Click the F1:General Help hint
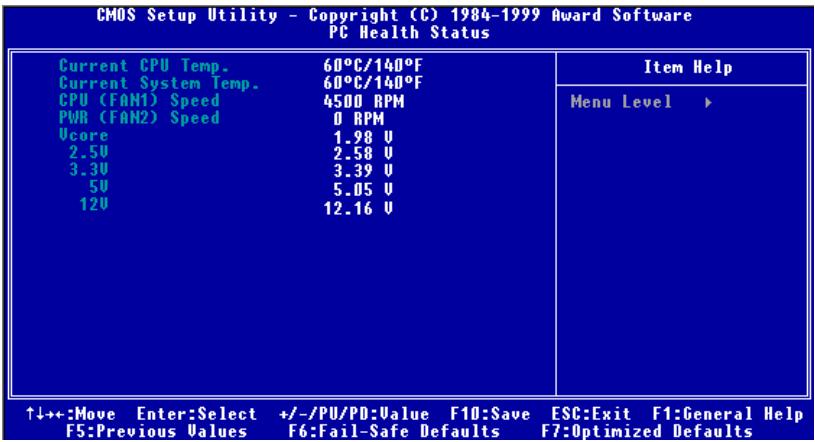The height and width of the screenshot is (442, 815). pyautogui.click(x=728, y=414)
